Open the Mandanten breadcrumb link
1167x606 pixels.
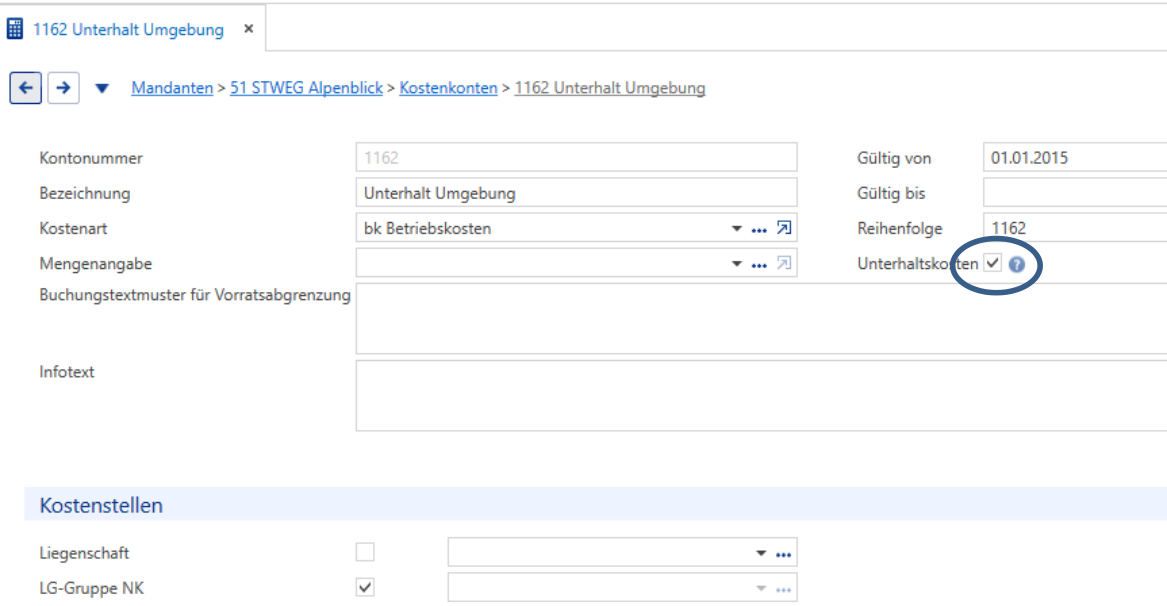[x=172, y=88]
